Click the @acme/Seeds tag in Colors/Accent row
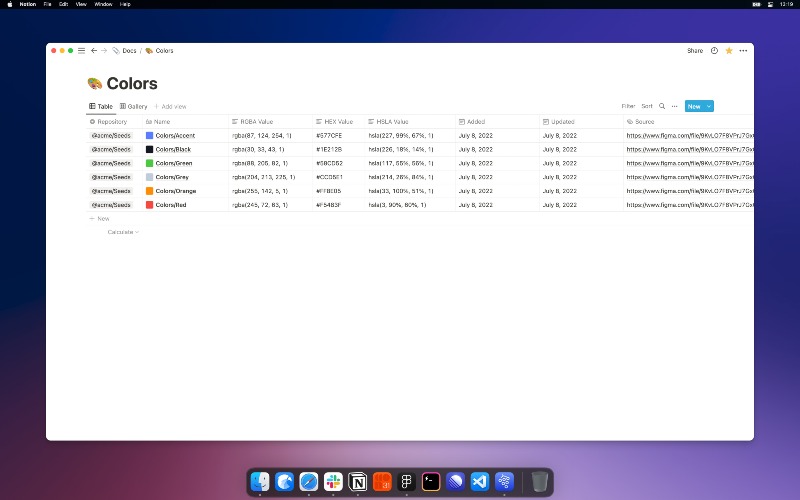800x500 pixels. (x=111, y=135)
